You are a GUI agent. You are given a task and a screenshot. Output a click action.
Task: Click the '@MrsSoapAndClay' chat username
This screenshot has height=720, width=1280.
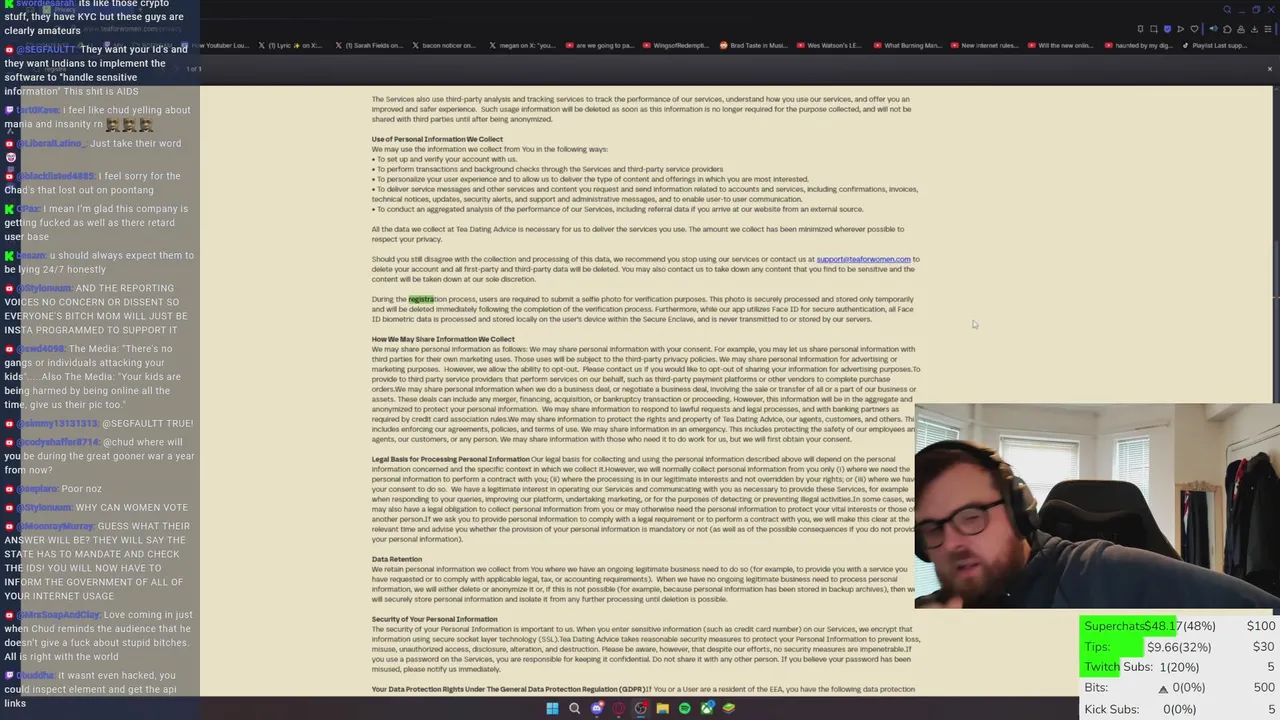(x=57, y=615)
